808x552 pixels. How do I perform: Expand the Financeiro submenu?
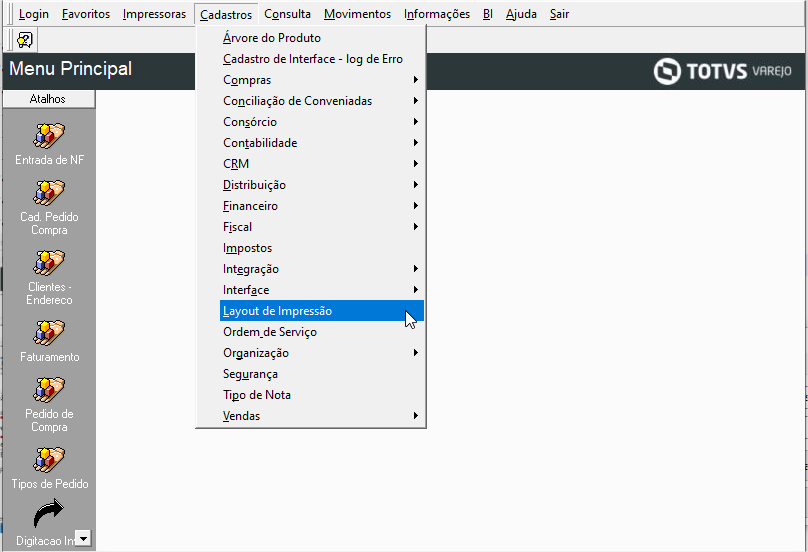pyautogui.click(x=322, y=206)
